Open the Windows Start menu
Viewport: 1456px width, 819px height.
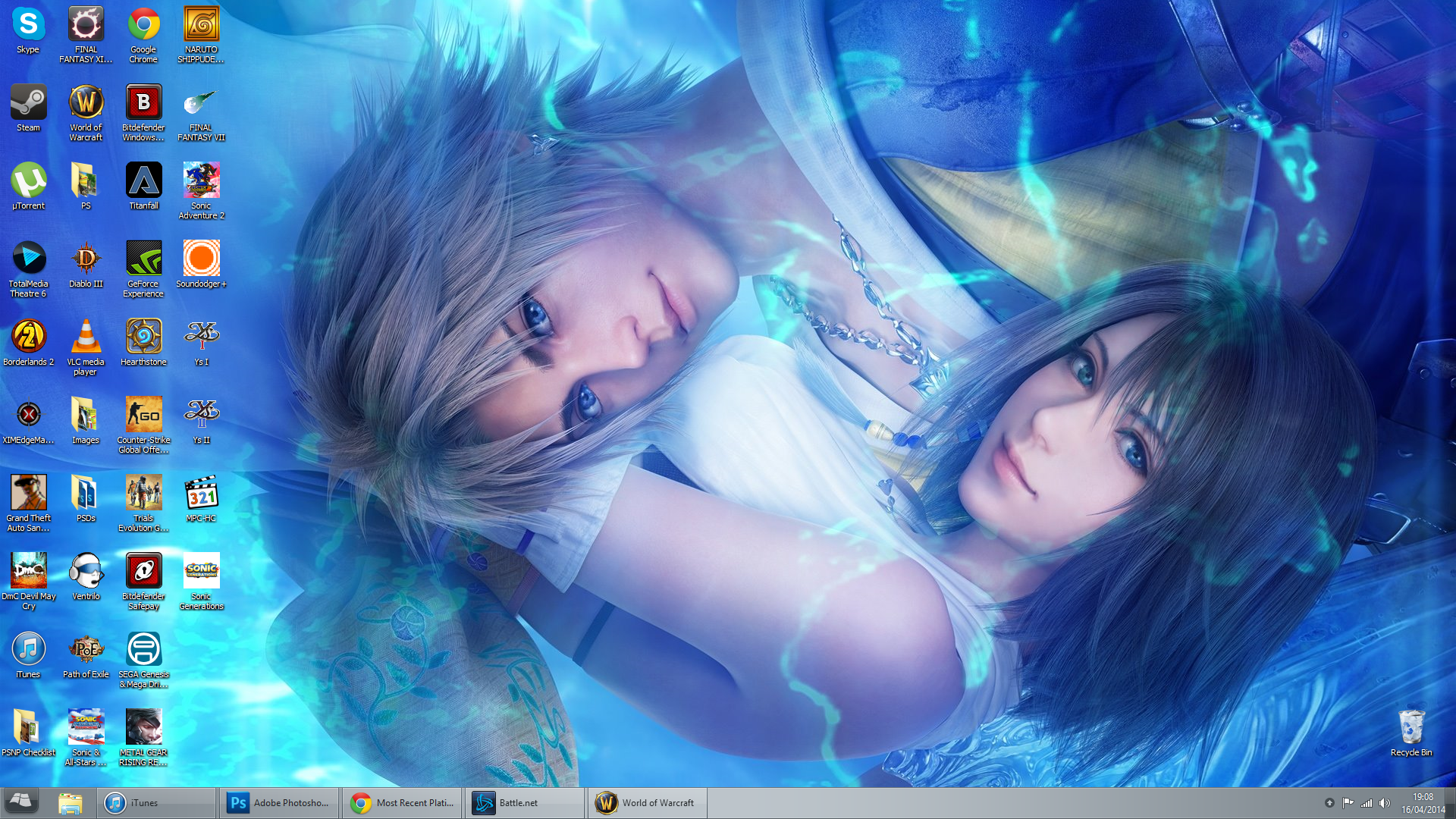coord(22,802)
